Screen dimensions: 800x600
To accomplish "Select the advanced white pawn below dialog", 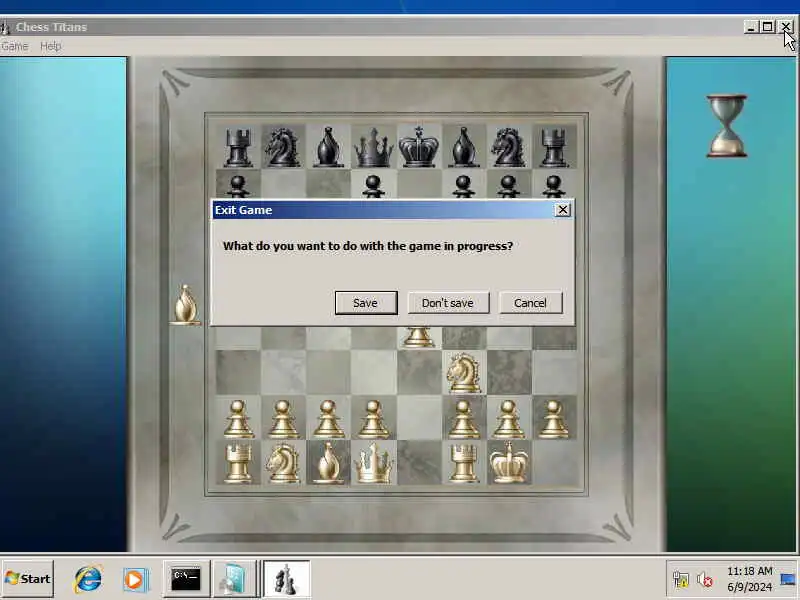I will coord(418,337).
